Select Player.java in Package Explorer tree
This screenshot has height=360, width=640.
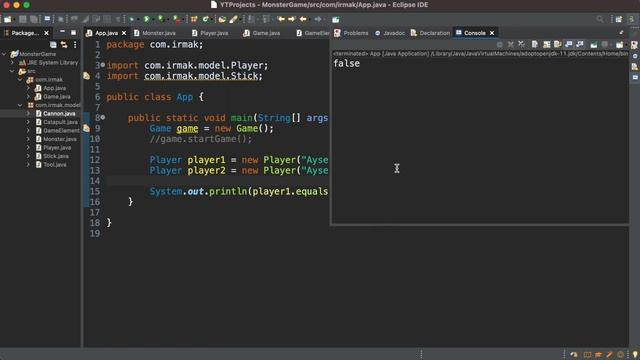tap(57, 148)
